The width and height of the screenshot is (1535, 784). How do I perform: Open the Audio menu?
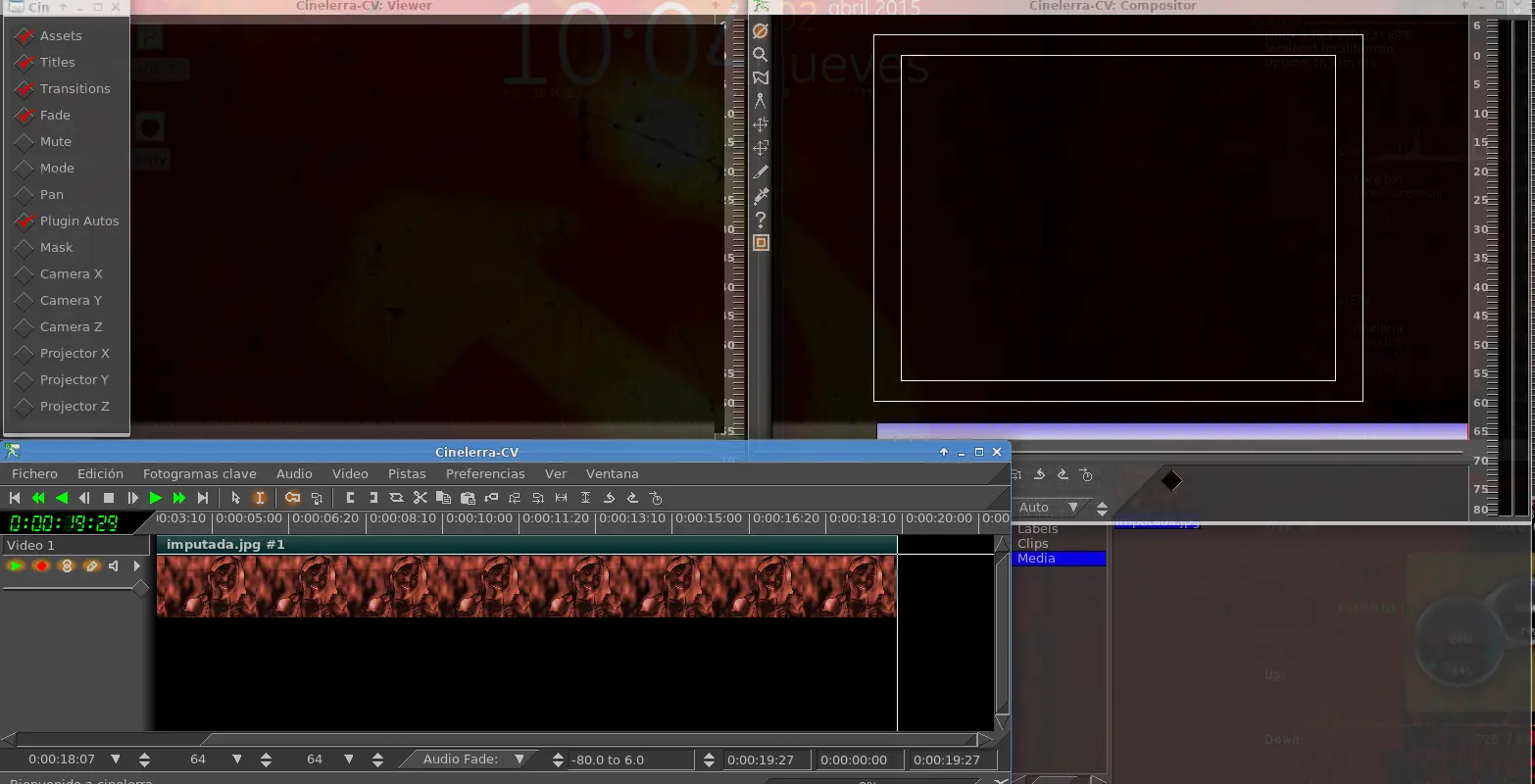(294, 473)
